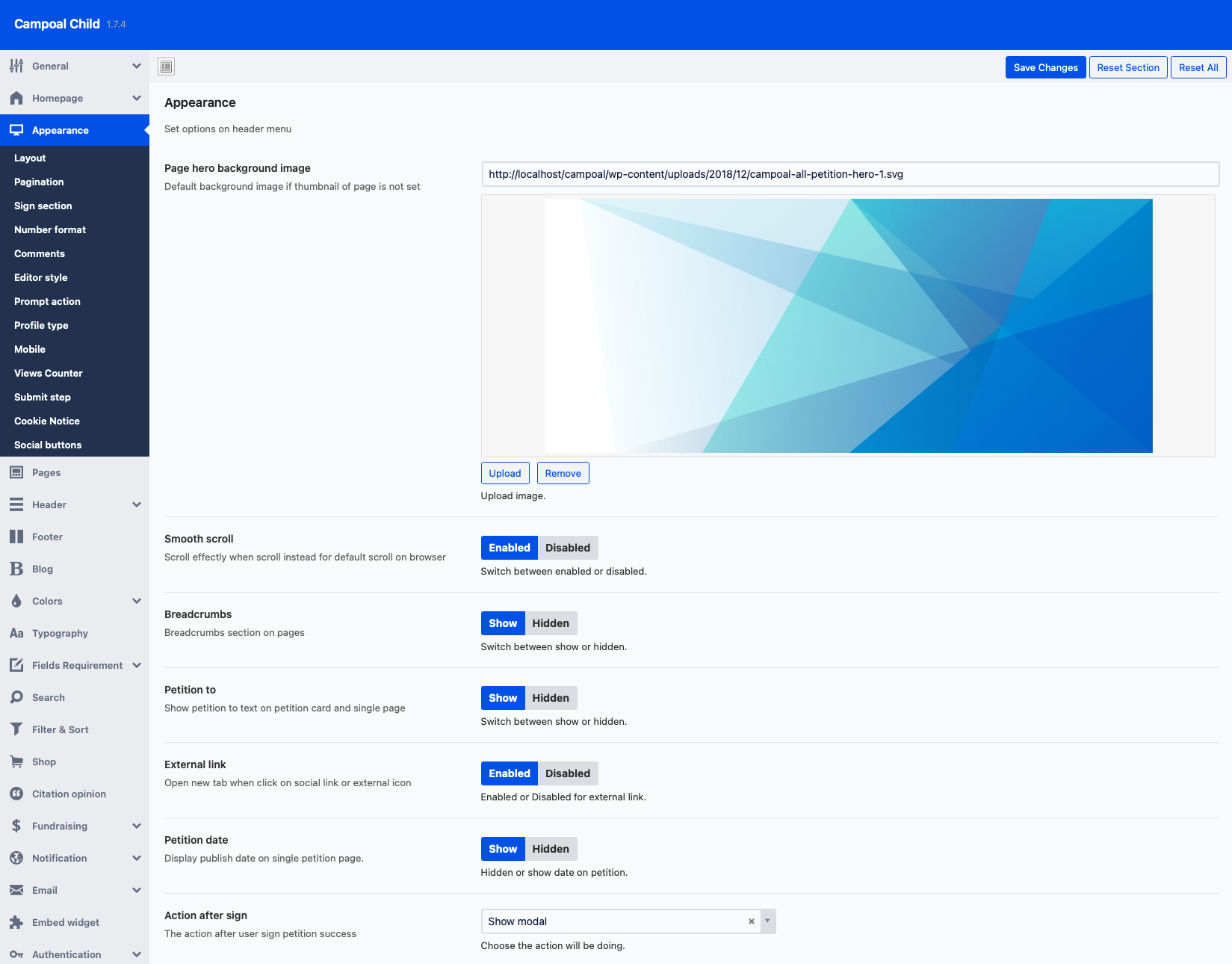Open Blog settings via the B icon
This screenshot has width=1232, height=964.
click(16, 569)
